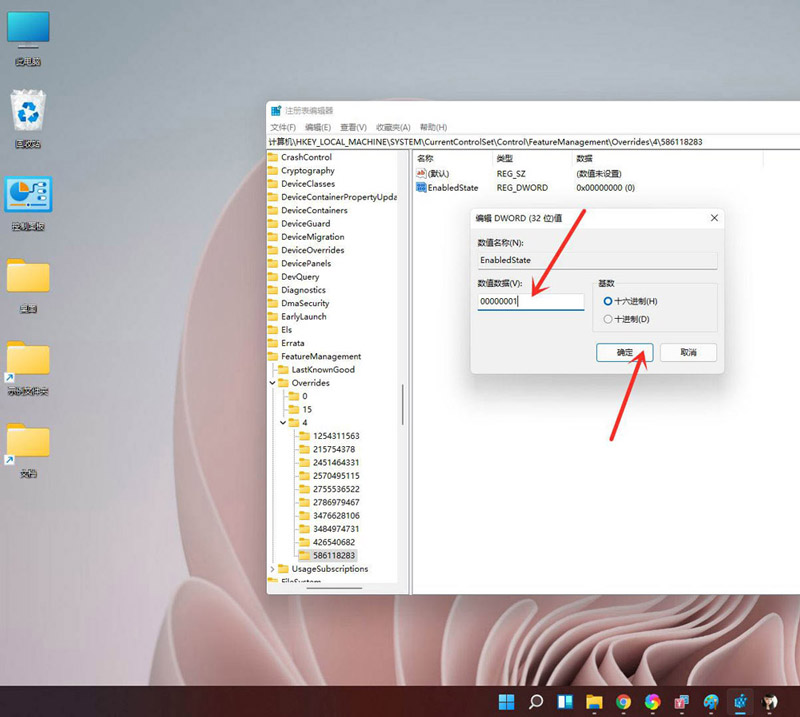
Task: Collapse the folder 4 tree node
Action: click(x=283, y=423)
